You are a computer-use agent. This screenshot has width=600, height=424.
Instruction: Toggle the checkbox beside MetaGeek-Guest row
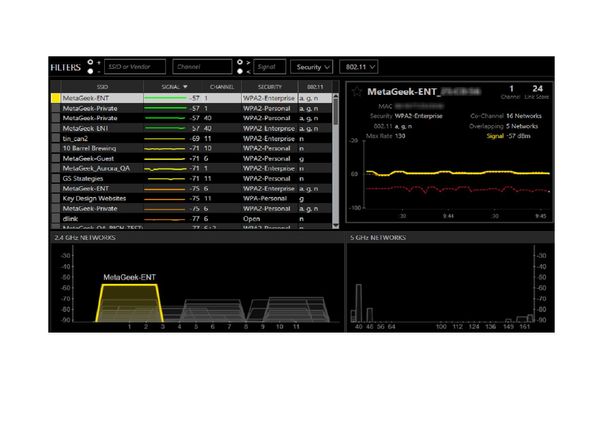click(x=56, y=158)
